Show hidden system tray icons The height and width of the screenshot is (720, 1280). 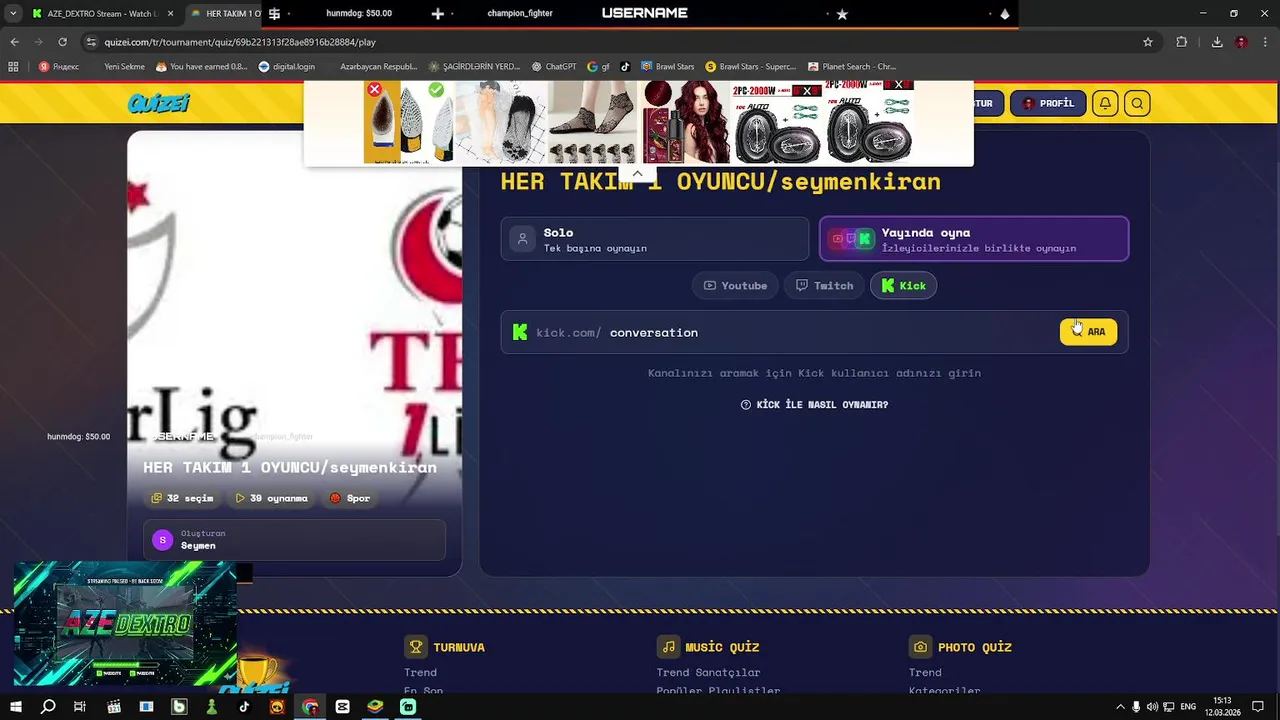[x=1120, y=707]
